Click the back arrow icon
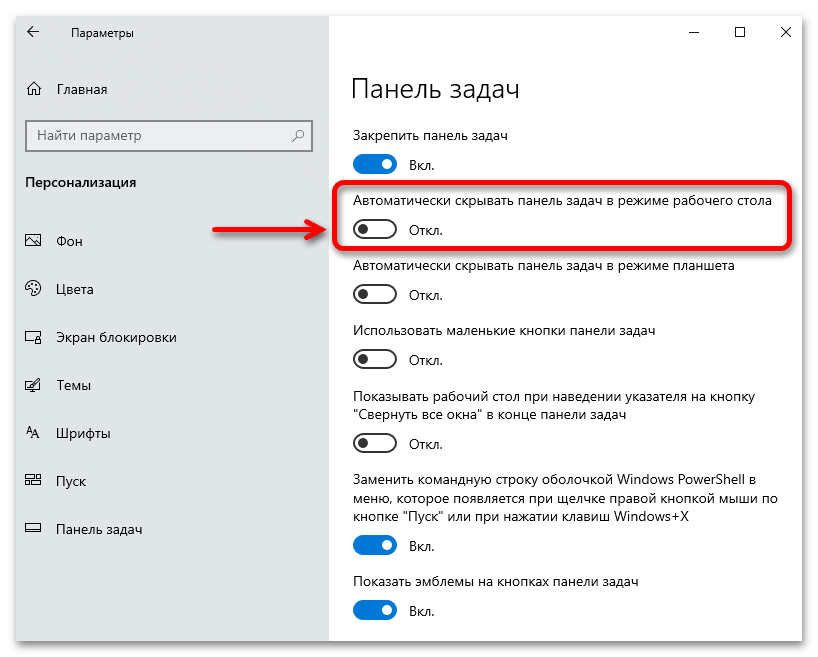The height and width of the screenshot is (657, 818). 33,32
